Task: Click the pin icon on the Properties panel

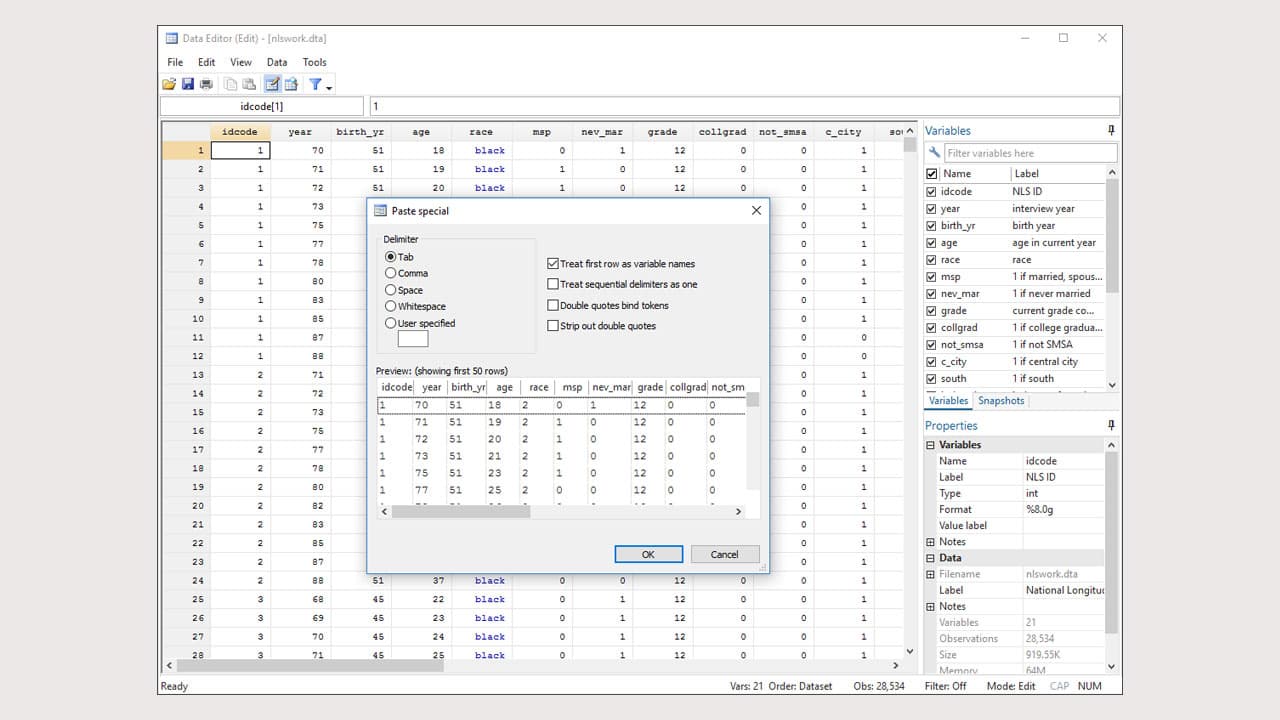Action: point(1110,425)
